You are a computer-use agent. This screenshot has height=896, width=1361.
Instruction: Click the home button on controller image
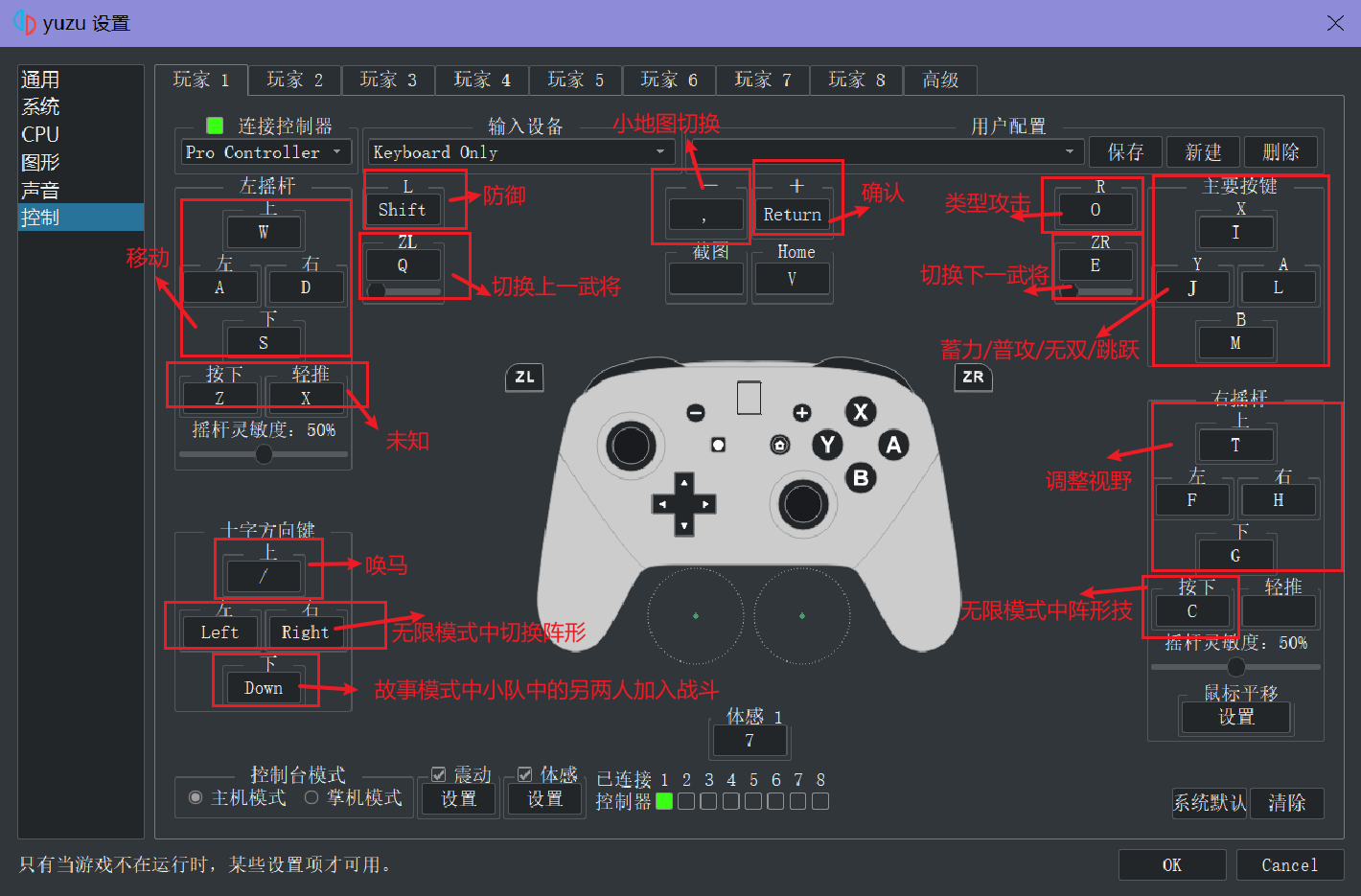point(780,445)
